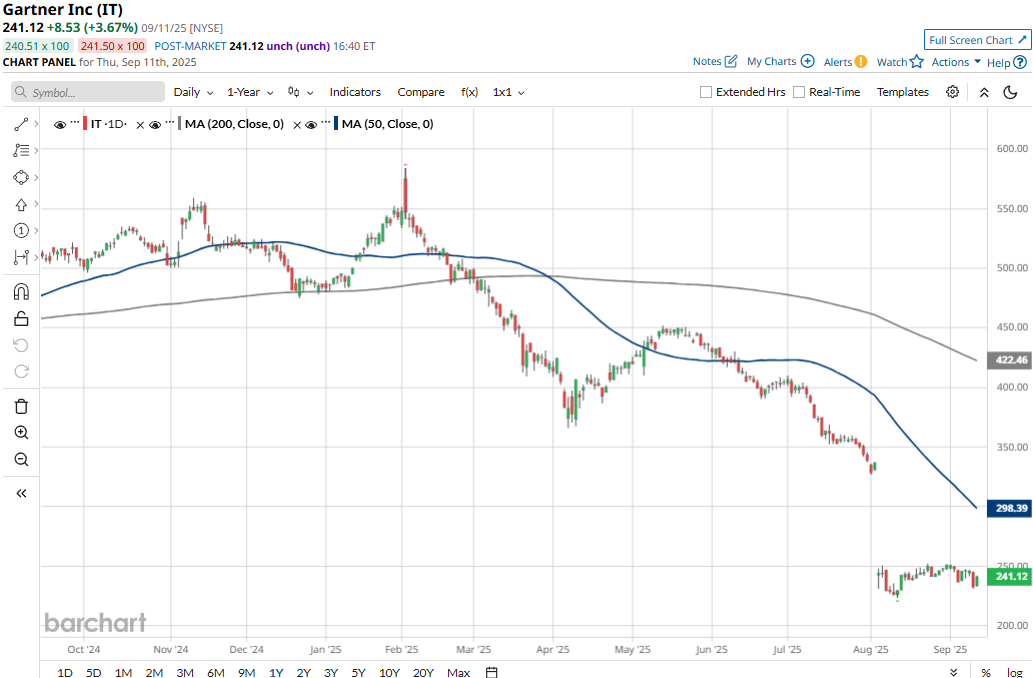Select the 3M time range

pos(185,672)
